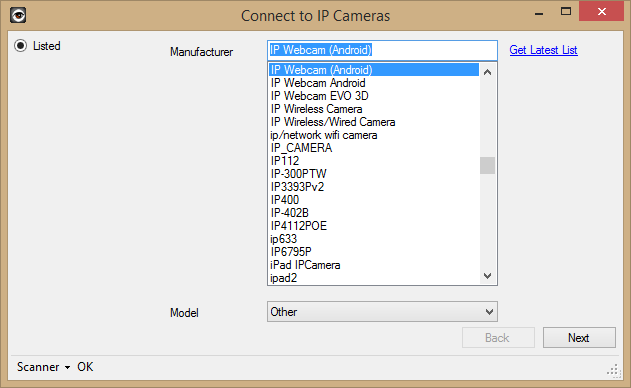Click the iSpy eye icon in title bar
This screenshot has height=388, width=631.
point(18,16)
